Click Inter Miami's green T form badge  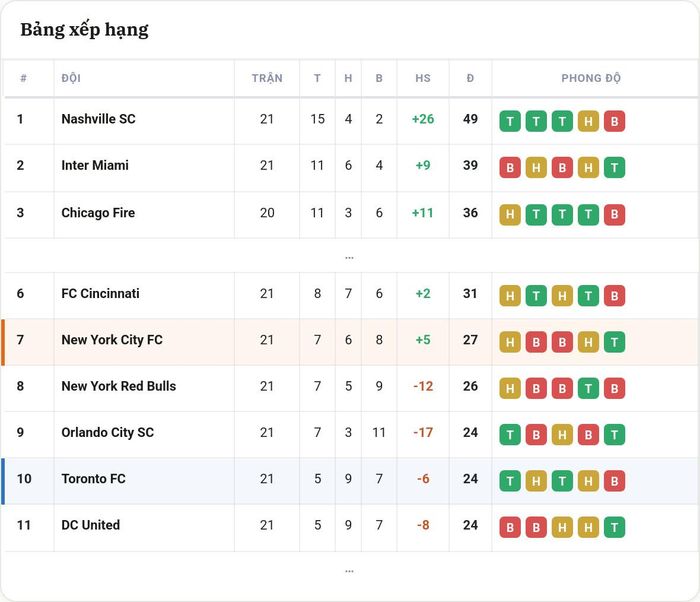coord(614,167)
